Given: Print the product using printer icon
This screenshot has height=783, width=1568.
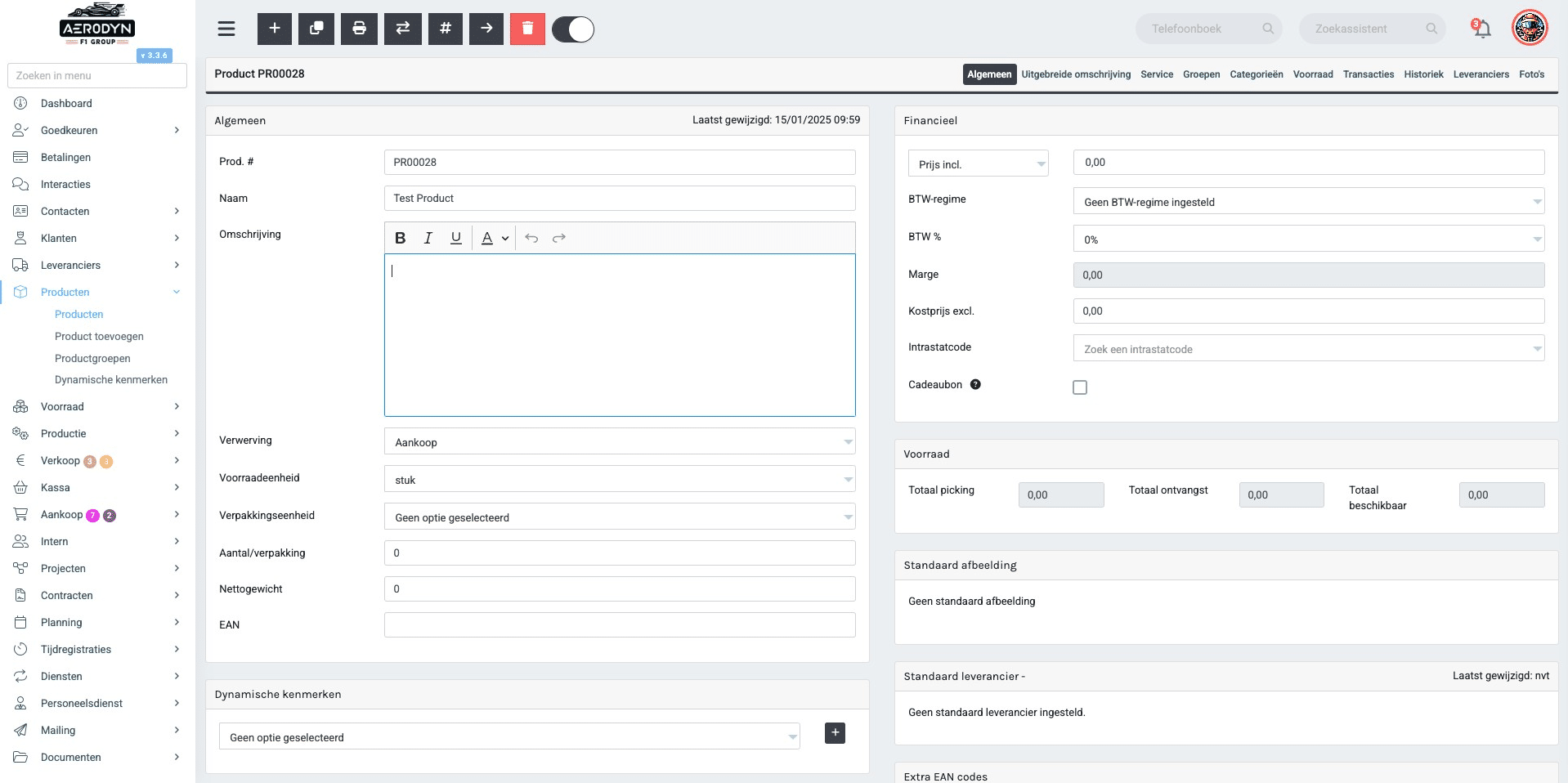Looking at the screenshot, I should click(359, 29).
